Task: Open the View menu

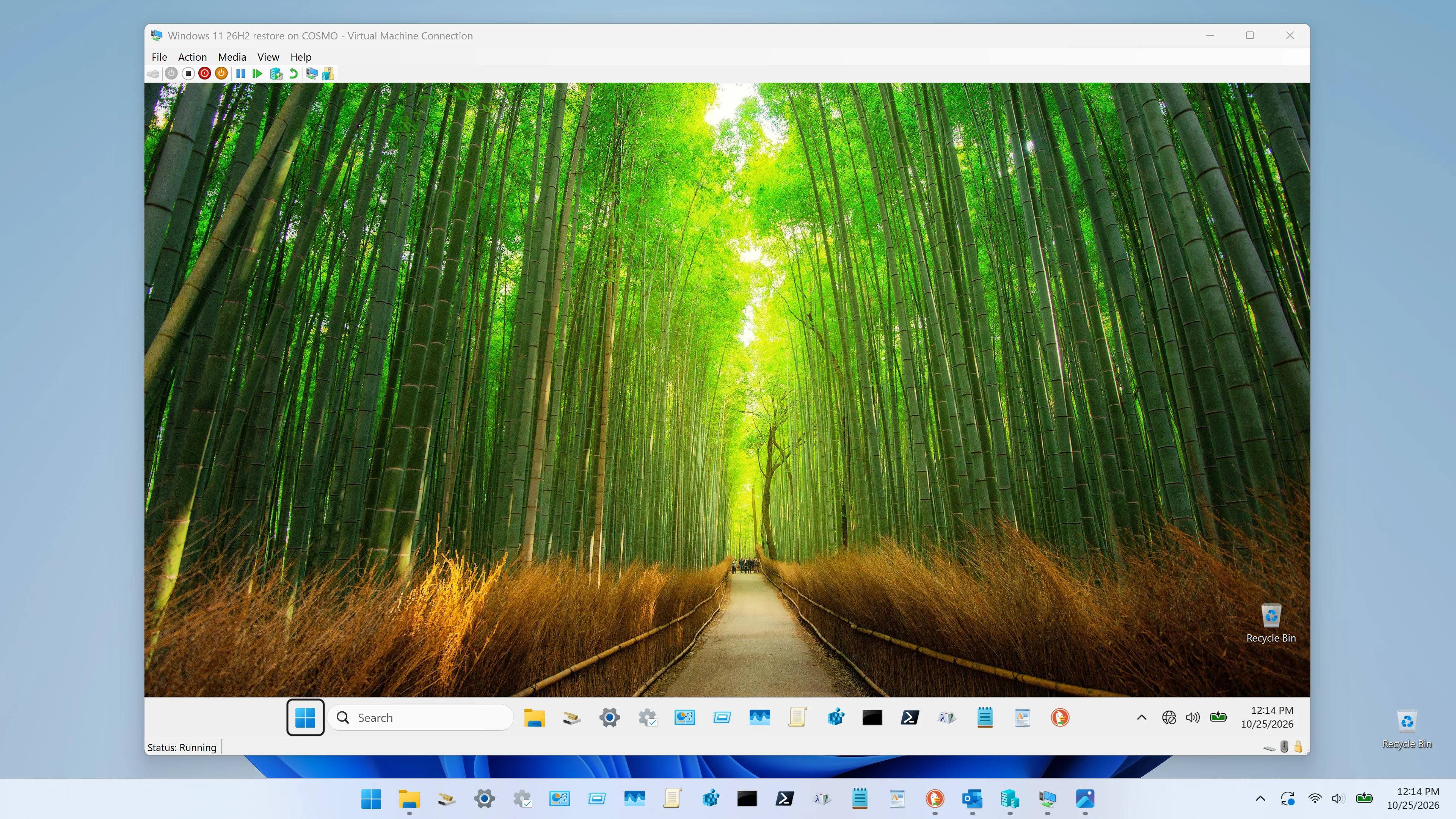Action: 268,57
